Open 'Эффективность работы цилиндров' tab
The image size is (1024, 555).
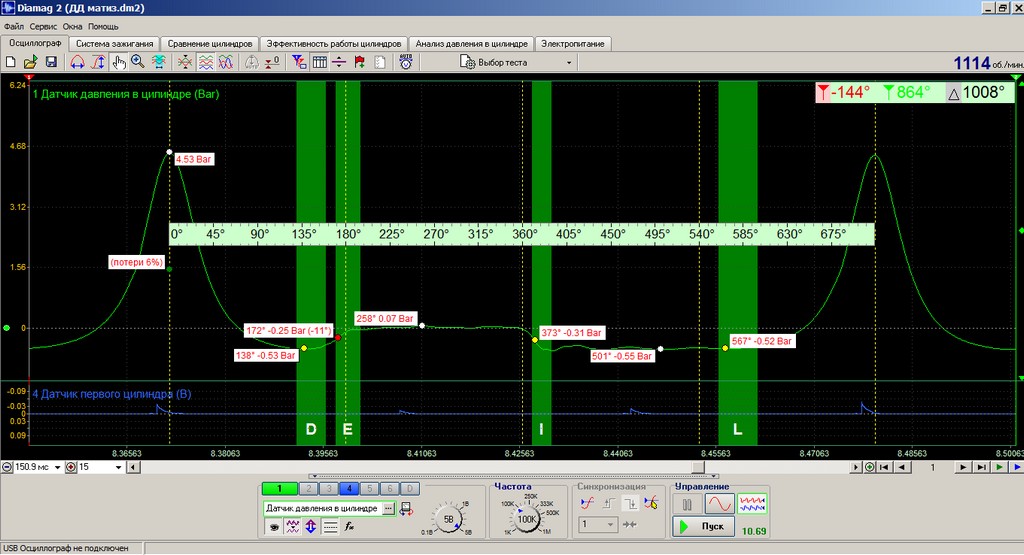click(334, 44)
